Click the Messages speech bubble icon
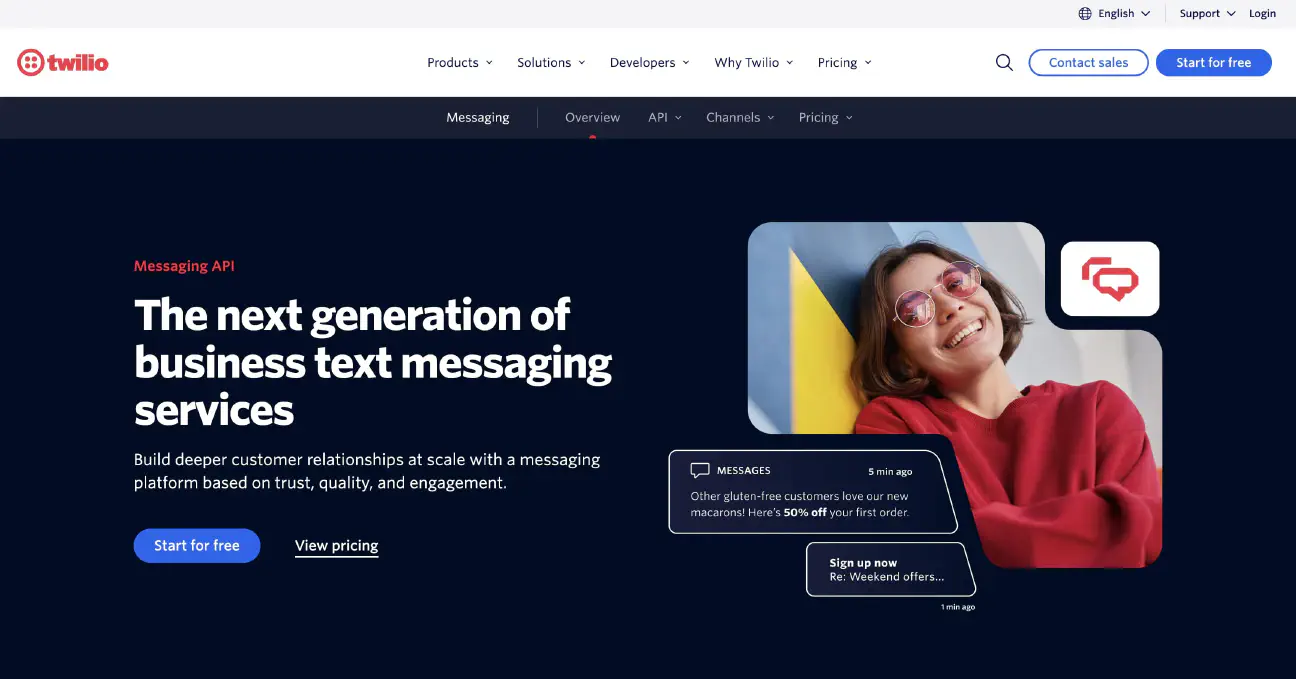This screenshot has height=679, width=1296. (x=700, y=470)
